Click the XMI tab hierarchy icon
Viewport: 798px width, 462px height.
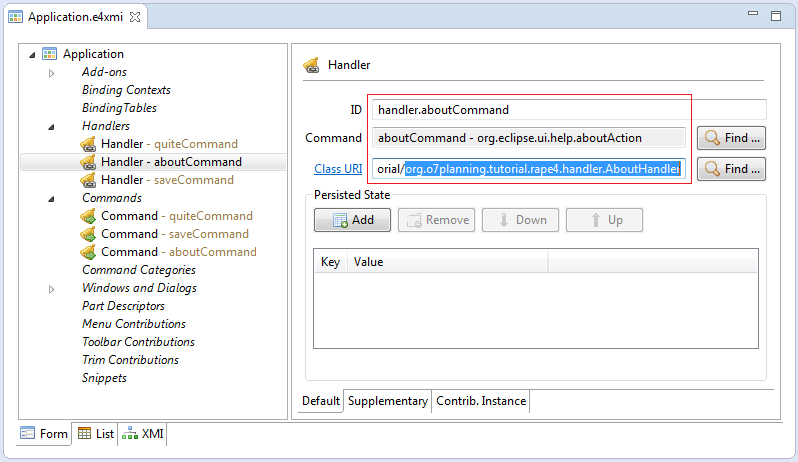[130, 434]
